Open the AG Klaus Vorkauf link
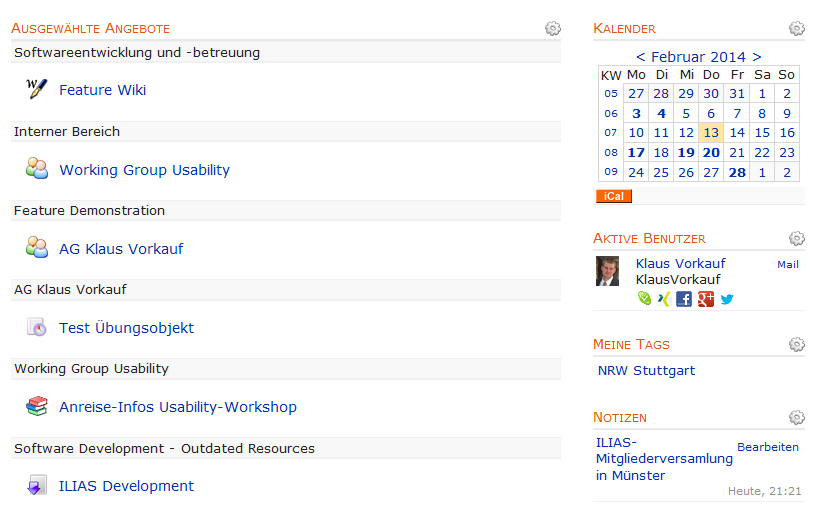Viewport: 825px width, 511px height. 121,249
